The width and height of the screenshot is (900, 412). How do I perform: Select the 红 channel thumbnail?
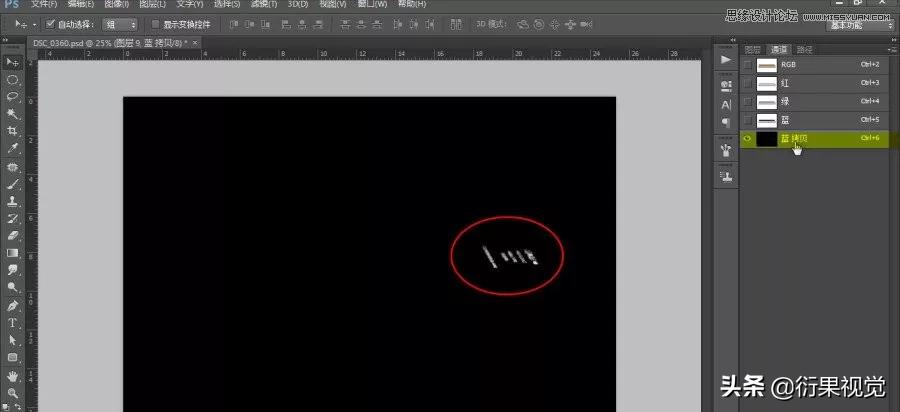tap(767, 82)
